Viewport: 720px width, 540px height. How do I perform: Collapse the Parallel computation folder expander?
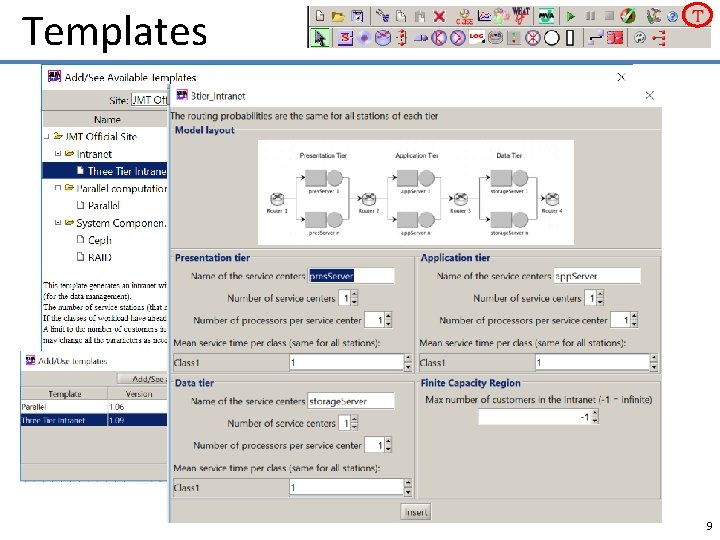pyautogui.click(x=58, y=188)
